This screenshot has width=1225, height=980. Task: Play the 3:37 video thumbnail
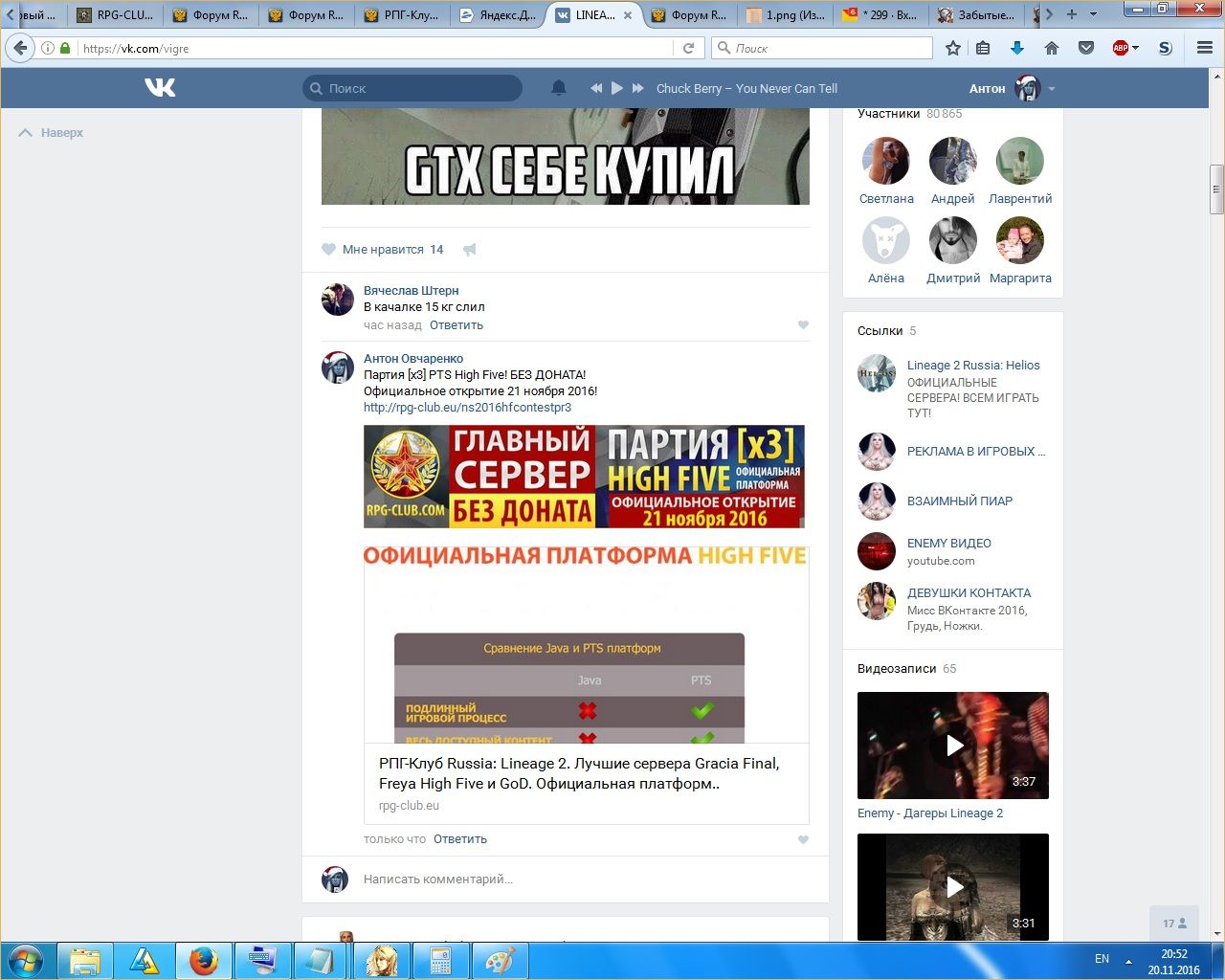coord(953,746)
